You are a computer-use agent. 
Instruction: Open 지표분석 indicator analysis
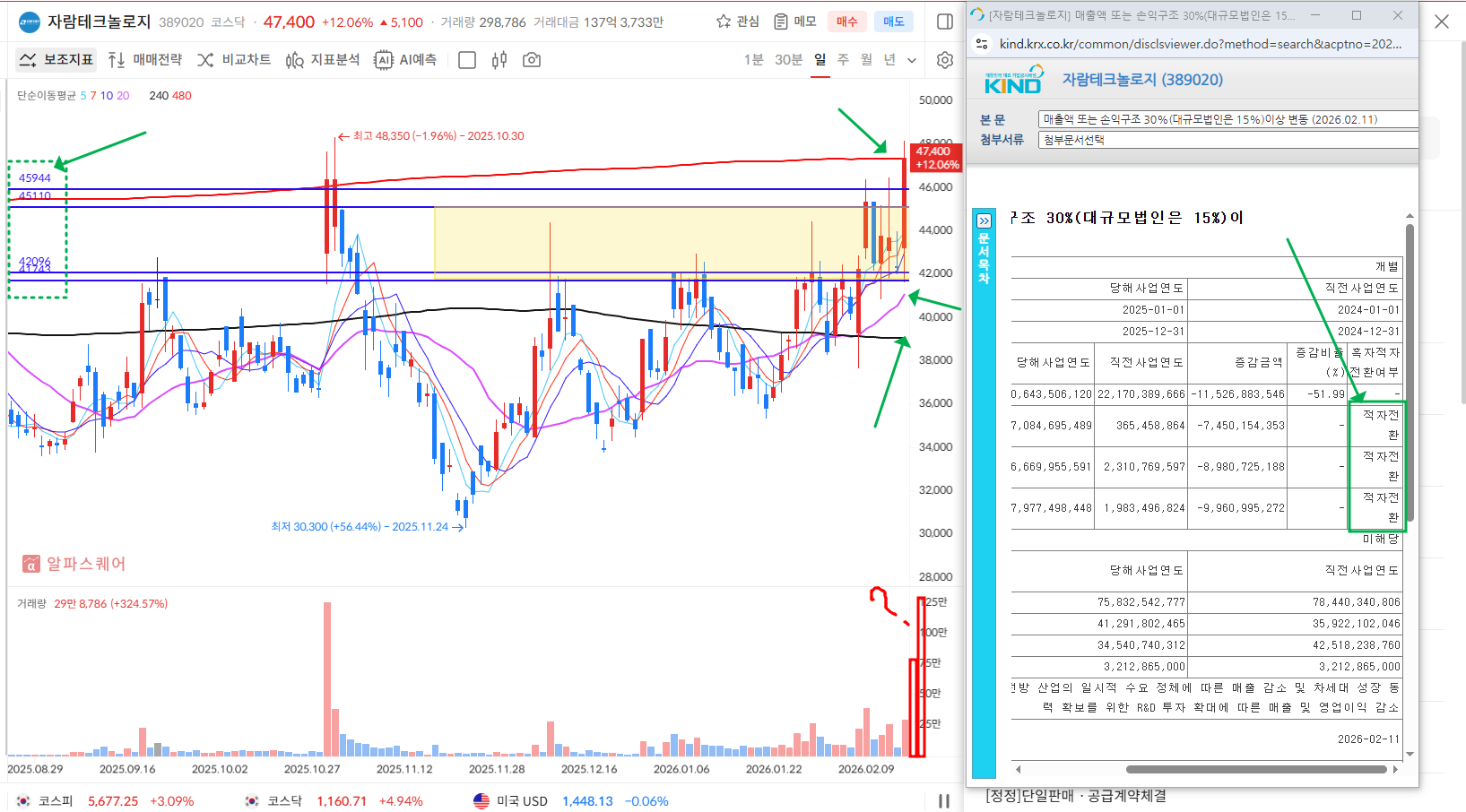(x=323, y=60)
